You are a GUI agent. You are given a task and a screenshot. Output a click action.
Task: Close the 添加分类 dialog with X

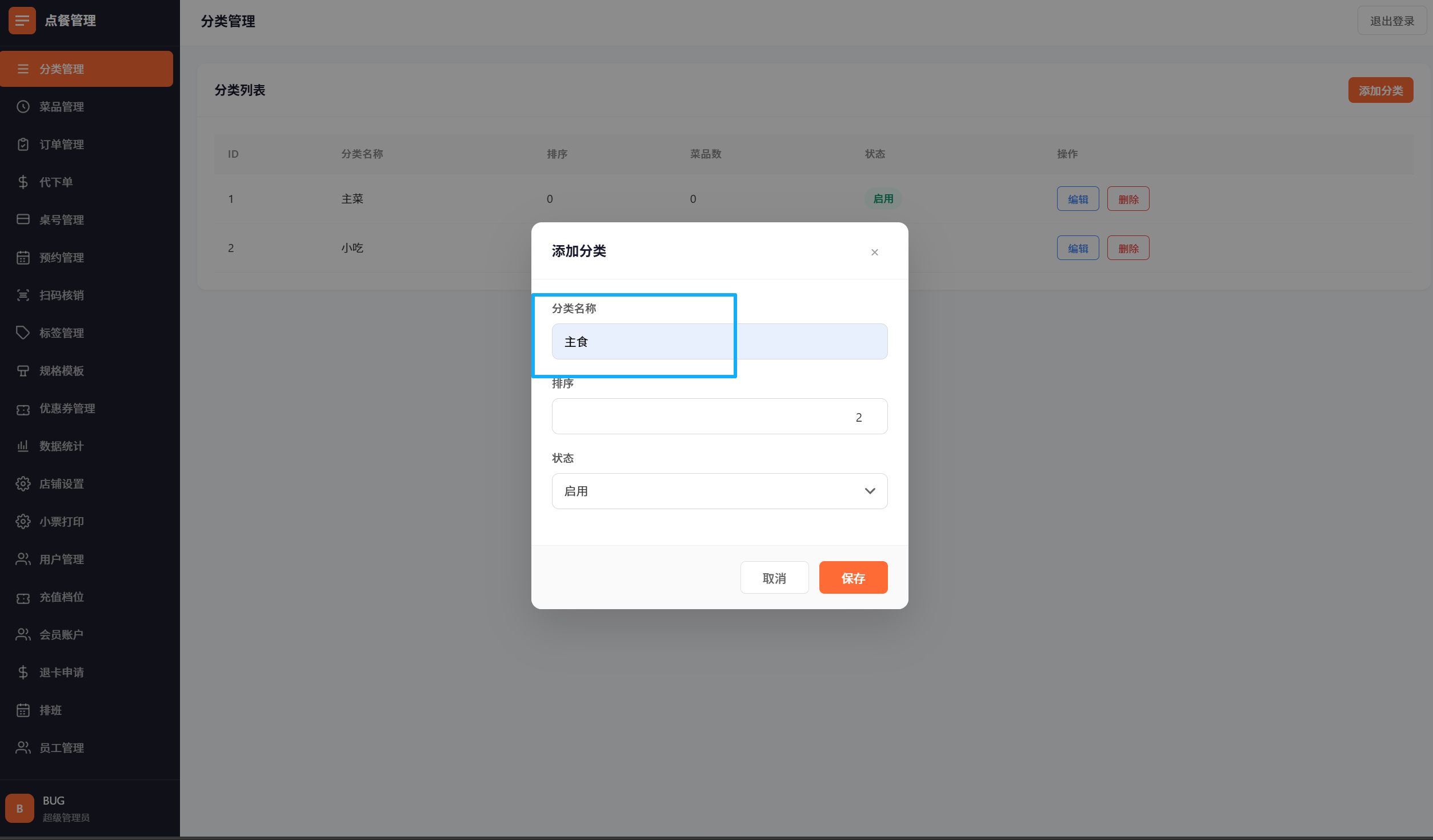pos(874,252)
